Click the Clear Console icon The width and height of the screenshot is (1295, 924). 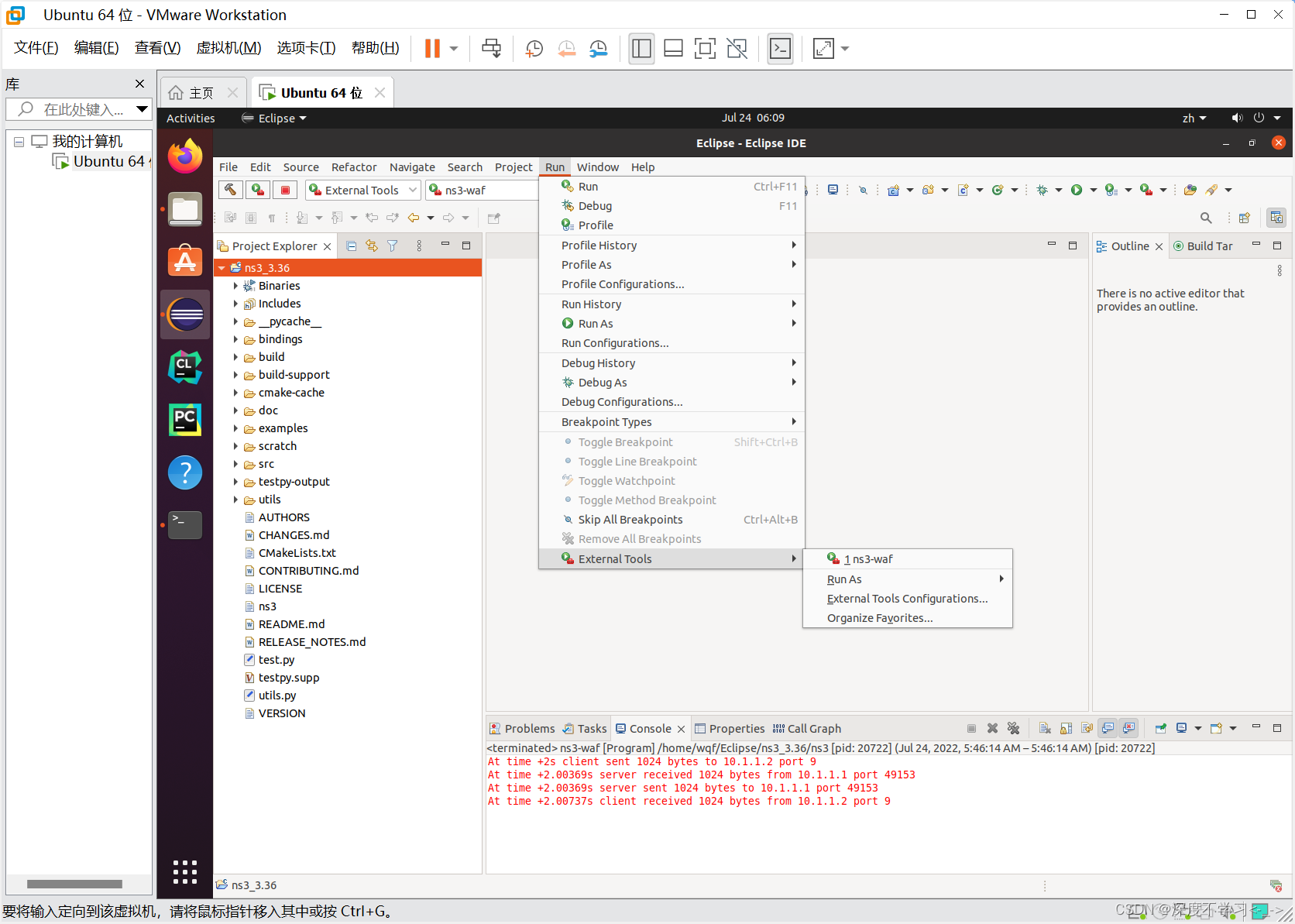1045,728
